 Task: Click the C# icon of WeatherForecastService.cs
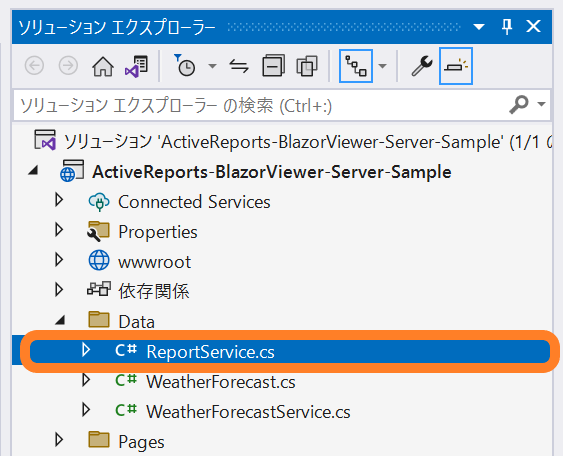(126, 410)
